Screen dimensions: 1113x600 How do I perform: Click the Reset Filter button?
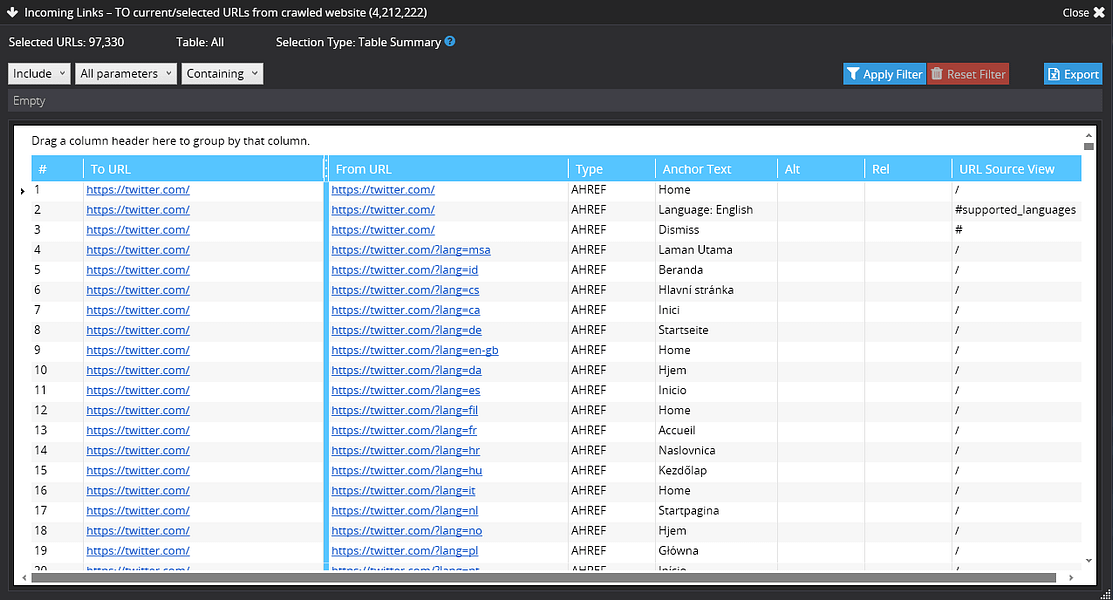(x=968, y=74)
